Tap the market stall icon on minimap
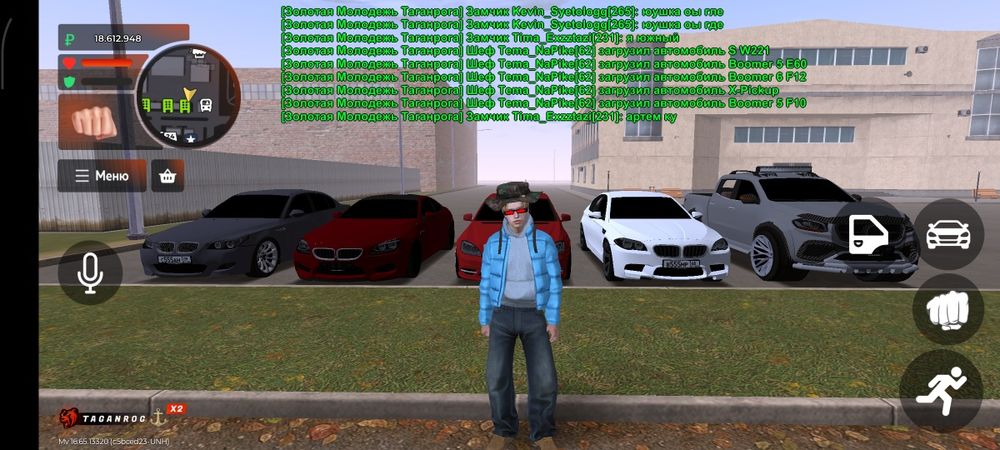The image size is (1000, 450). click(200, 54)
